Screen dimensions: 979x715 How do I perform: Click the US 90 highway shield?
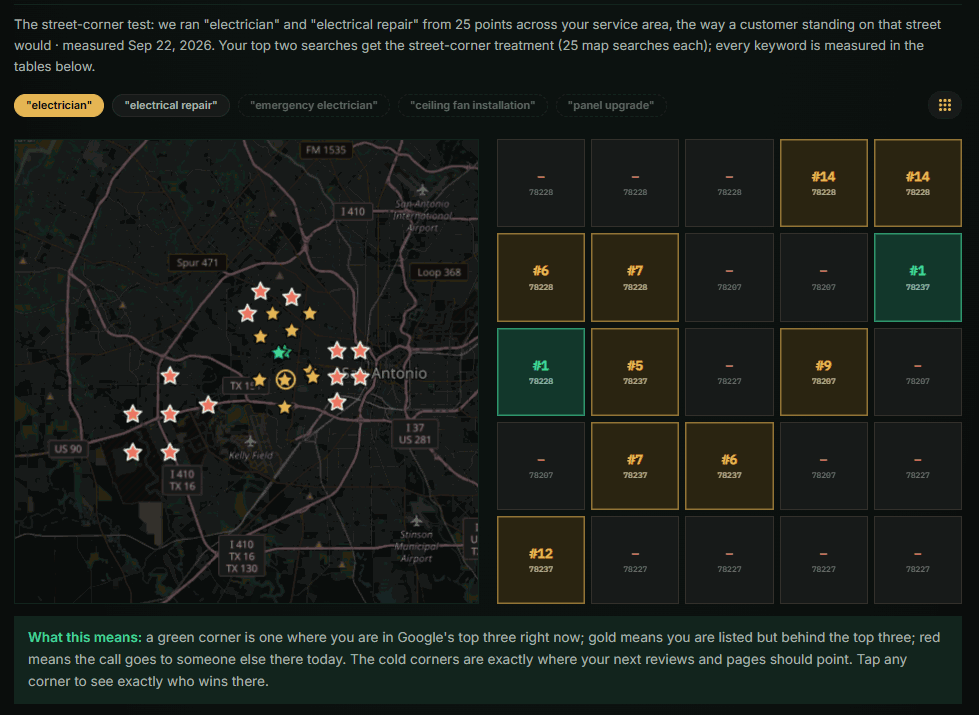pyautogui.click(x=68, y=448)
